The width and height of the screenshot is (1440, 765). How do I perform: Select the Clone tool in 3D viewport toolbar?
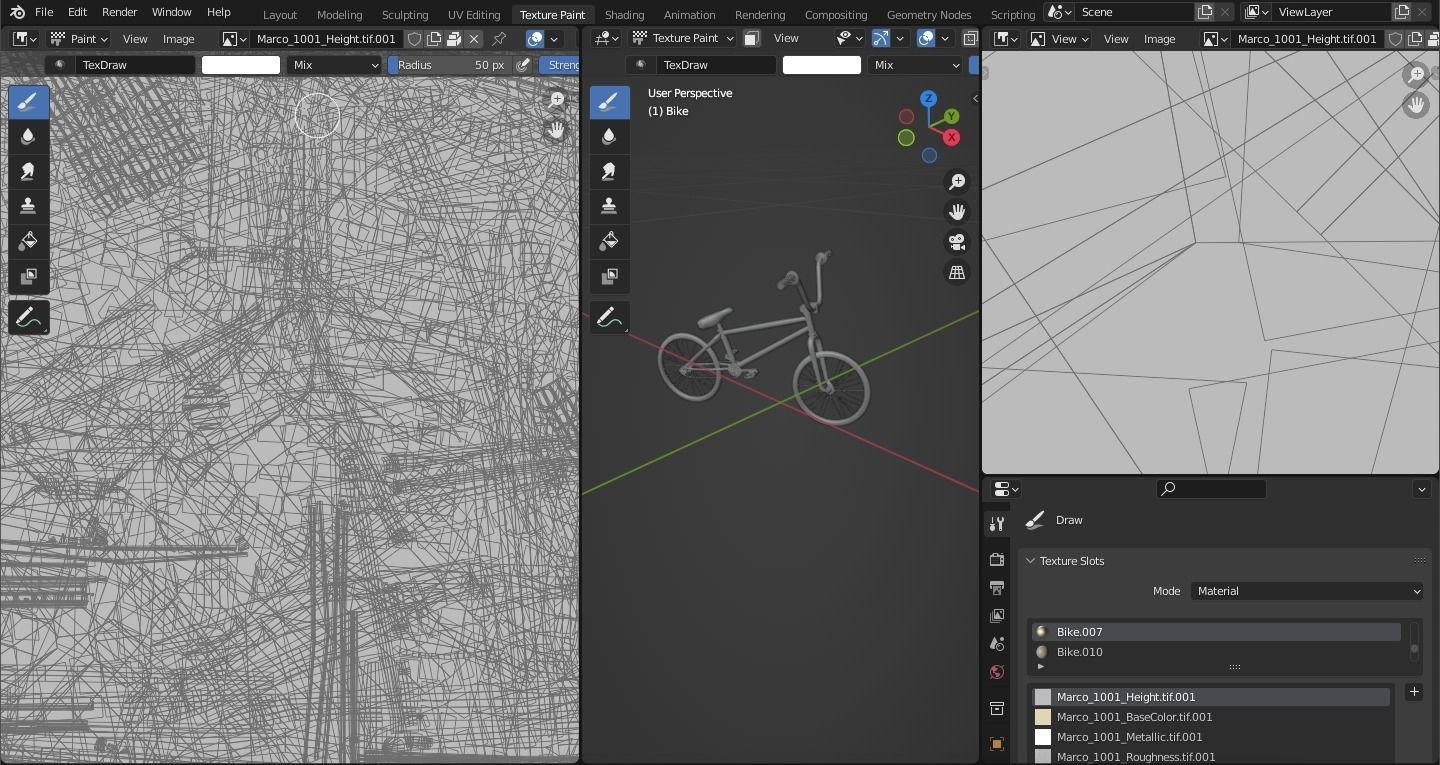tap(609, 206)
